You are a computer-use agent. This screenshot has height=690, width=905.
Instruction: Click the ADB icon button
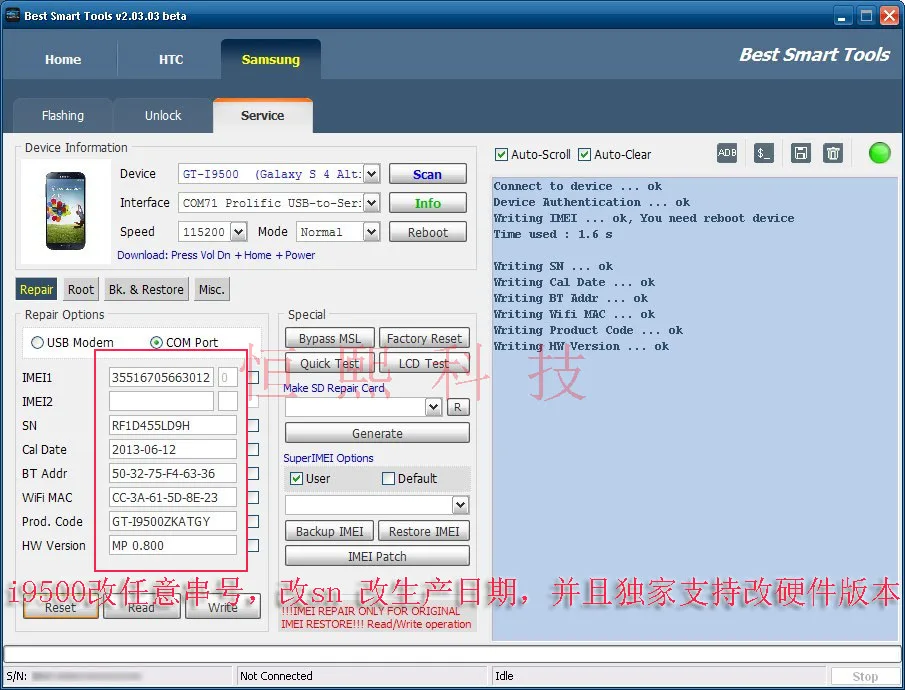(x=727, y=153)
